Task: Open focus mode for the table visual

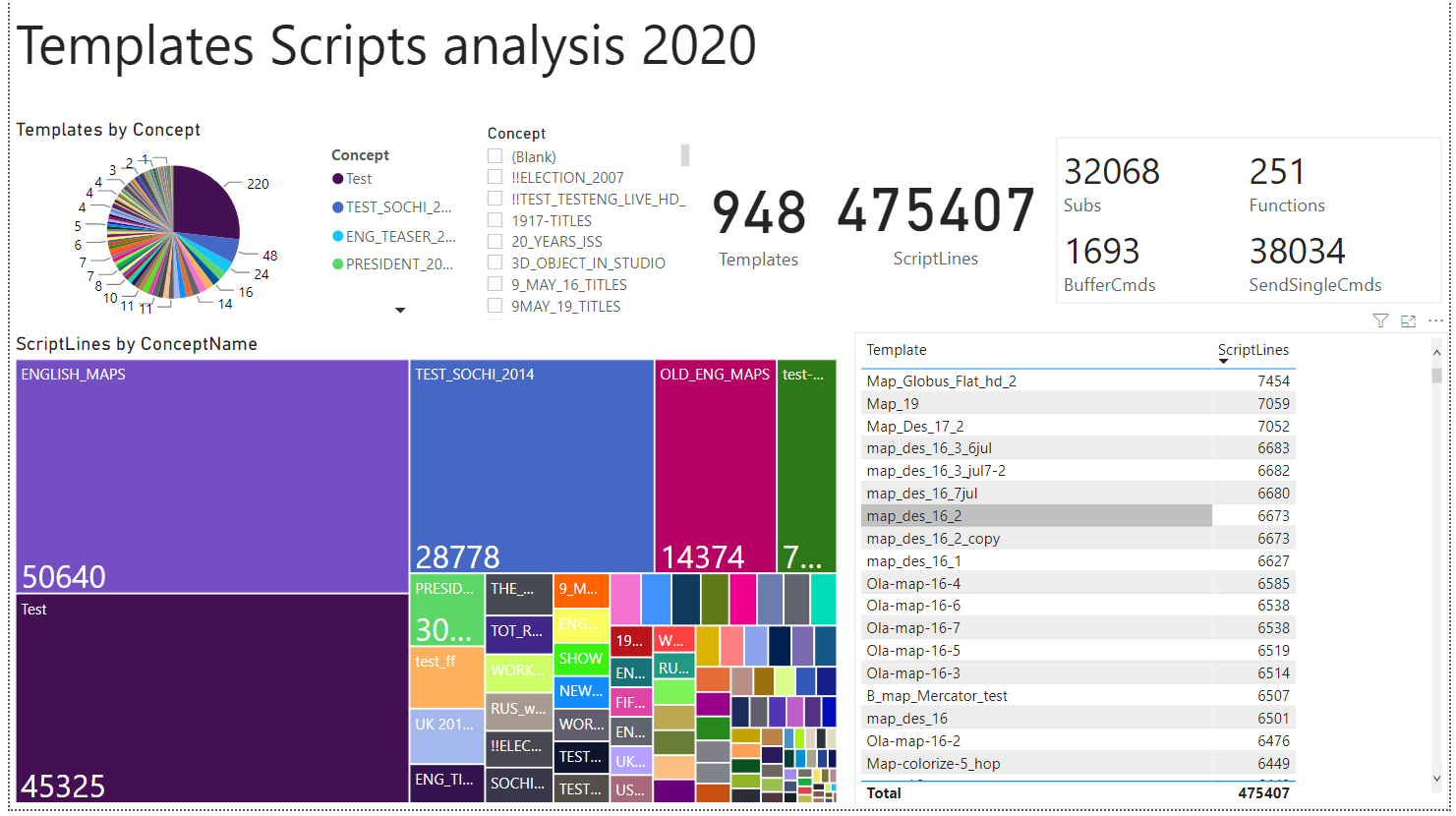Action: [x=1408, y=321]
